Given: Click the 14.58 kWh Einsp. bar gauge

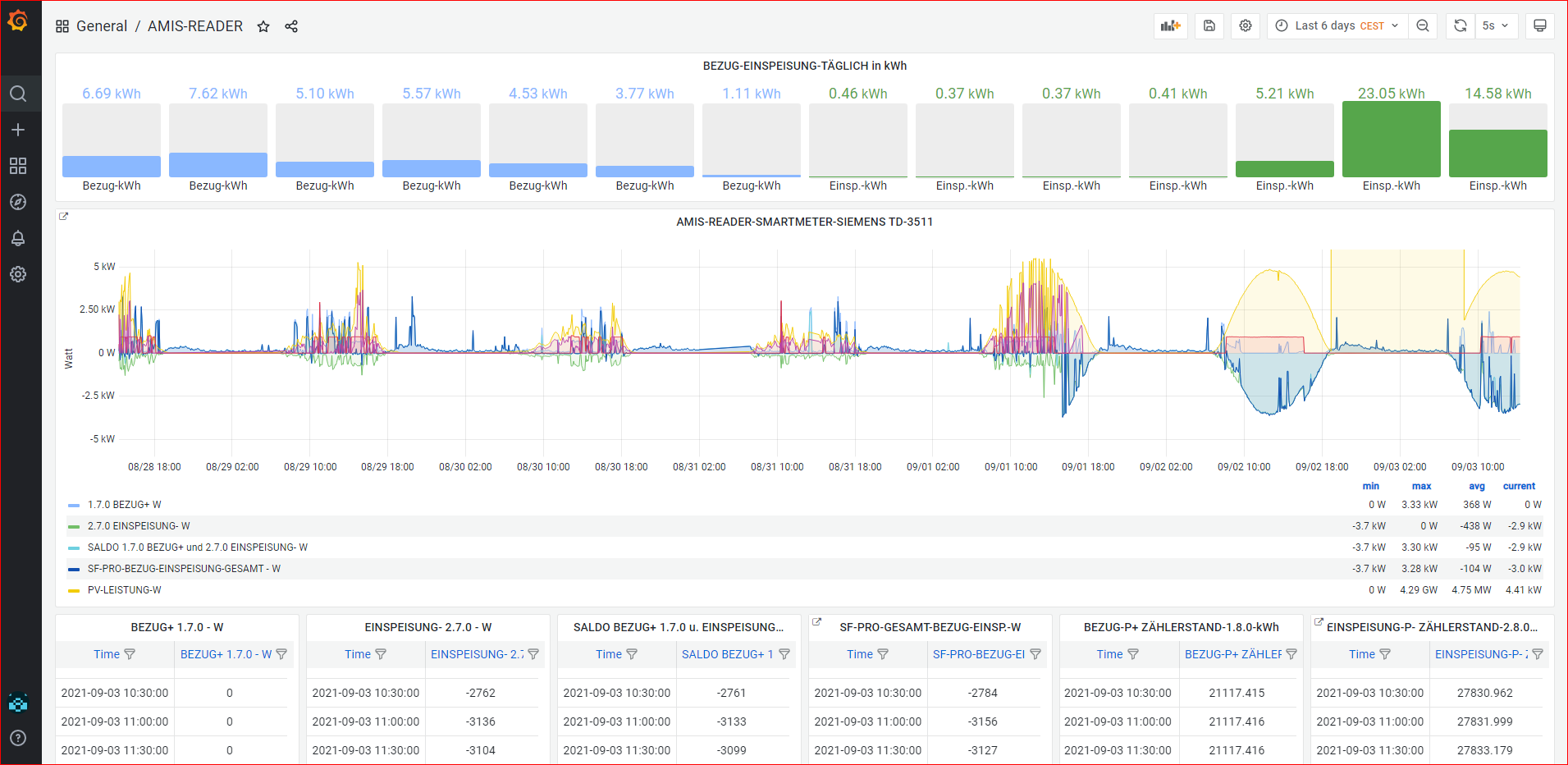Looking at the screenshot, I should [x=1498, y=139].
